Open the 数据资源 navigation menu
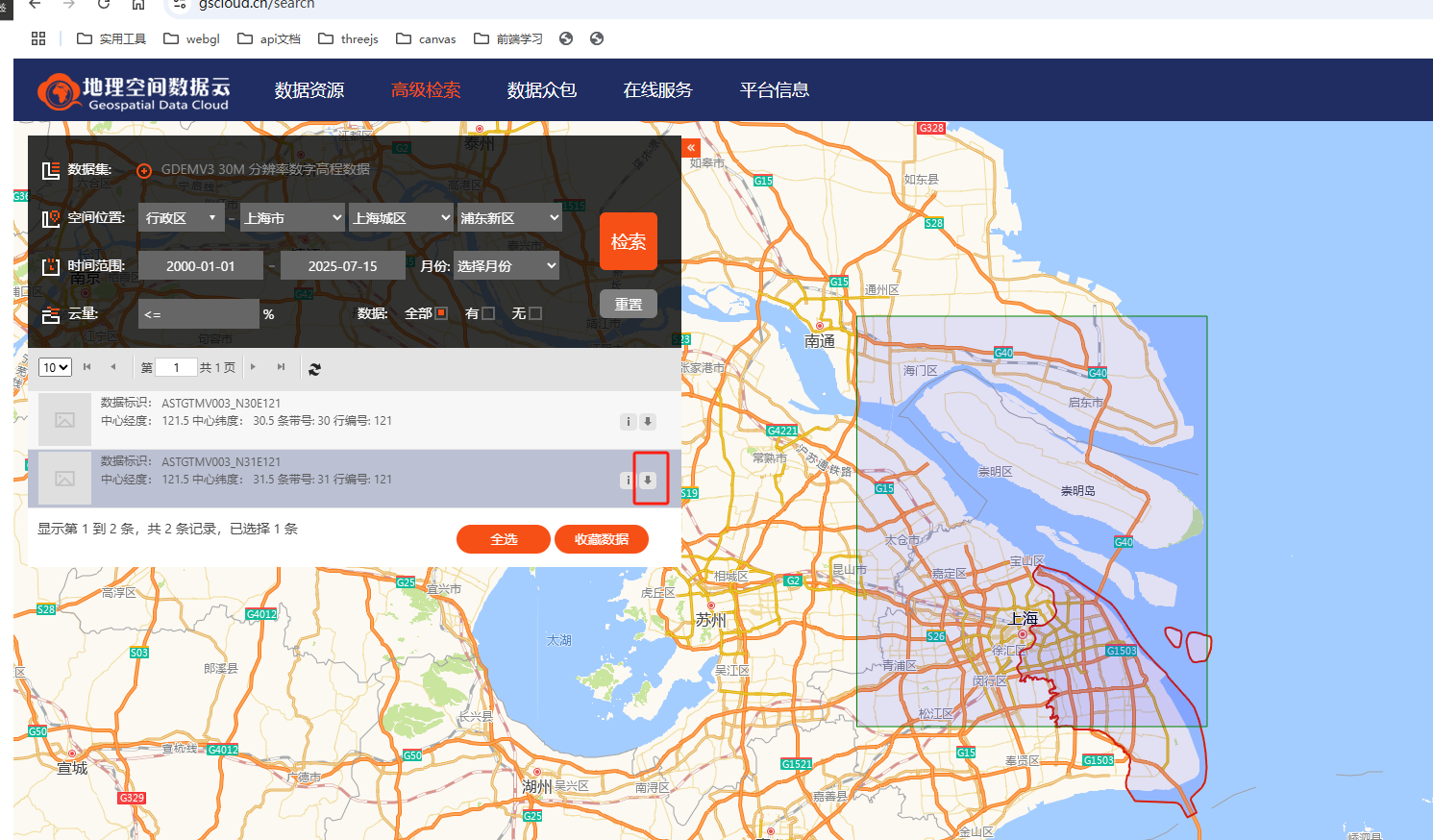The image size is (1433, 840). [x=309, y=90]
